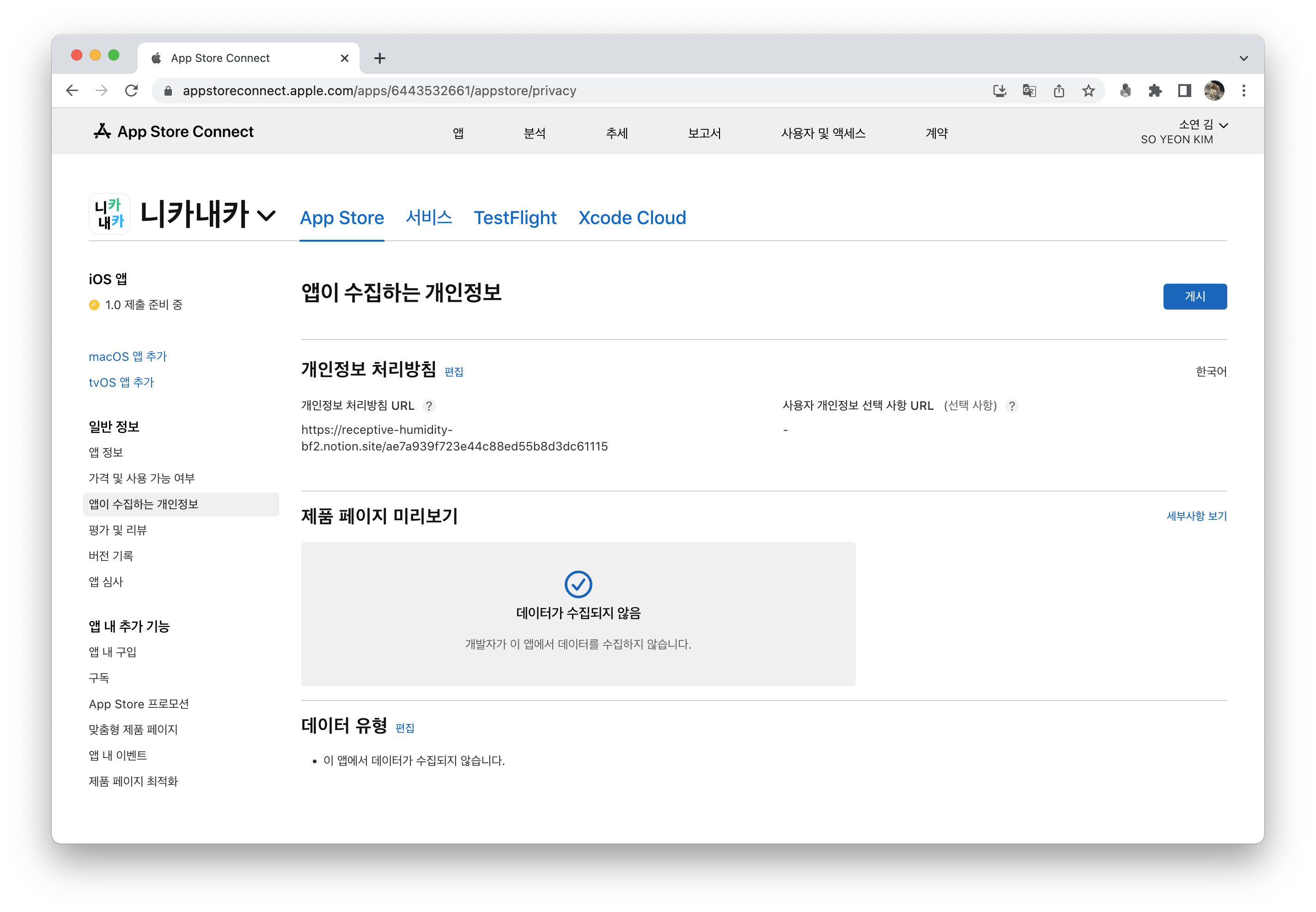Open 앱 내 구입 in sidebar
Image resolution: width=1316 pixels, height=912 pixels.
pyautogui.click(x=113, y=652)
